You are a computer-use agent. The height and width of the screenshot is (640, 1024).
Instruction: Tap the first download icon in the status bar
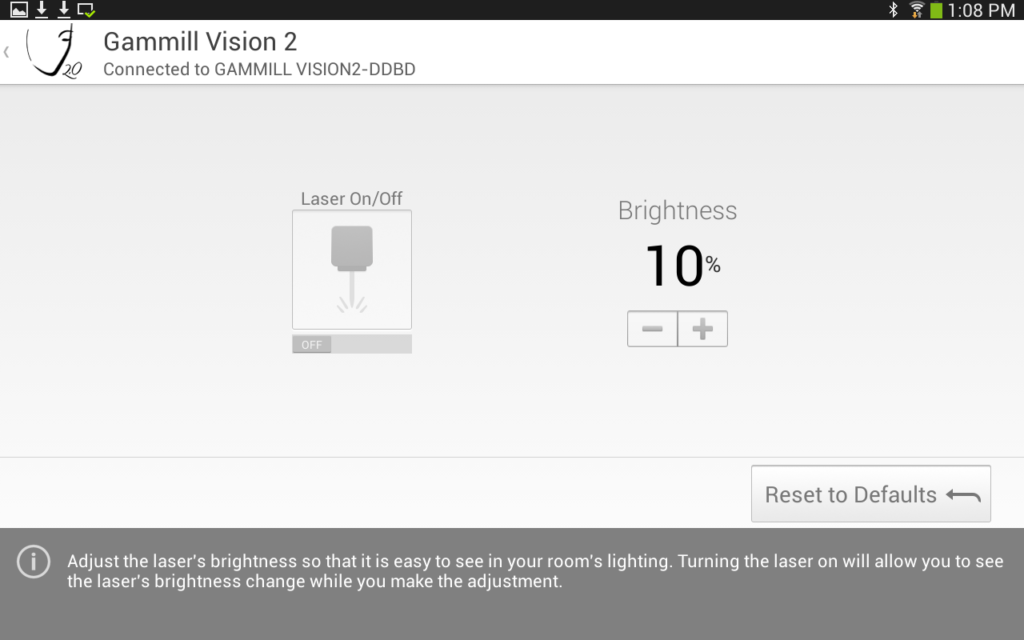[x=41, y=10]
